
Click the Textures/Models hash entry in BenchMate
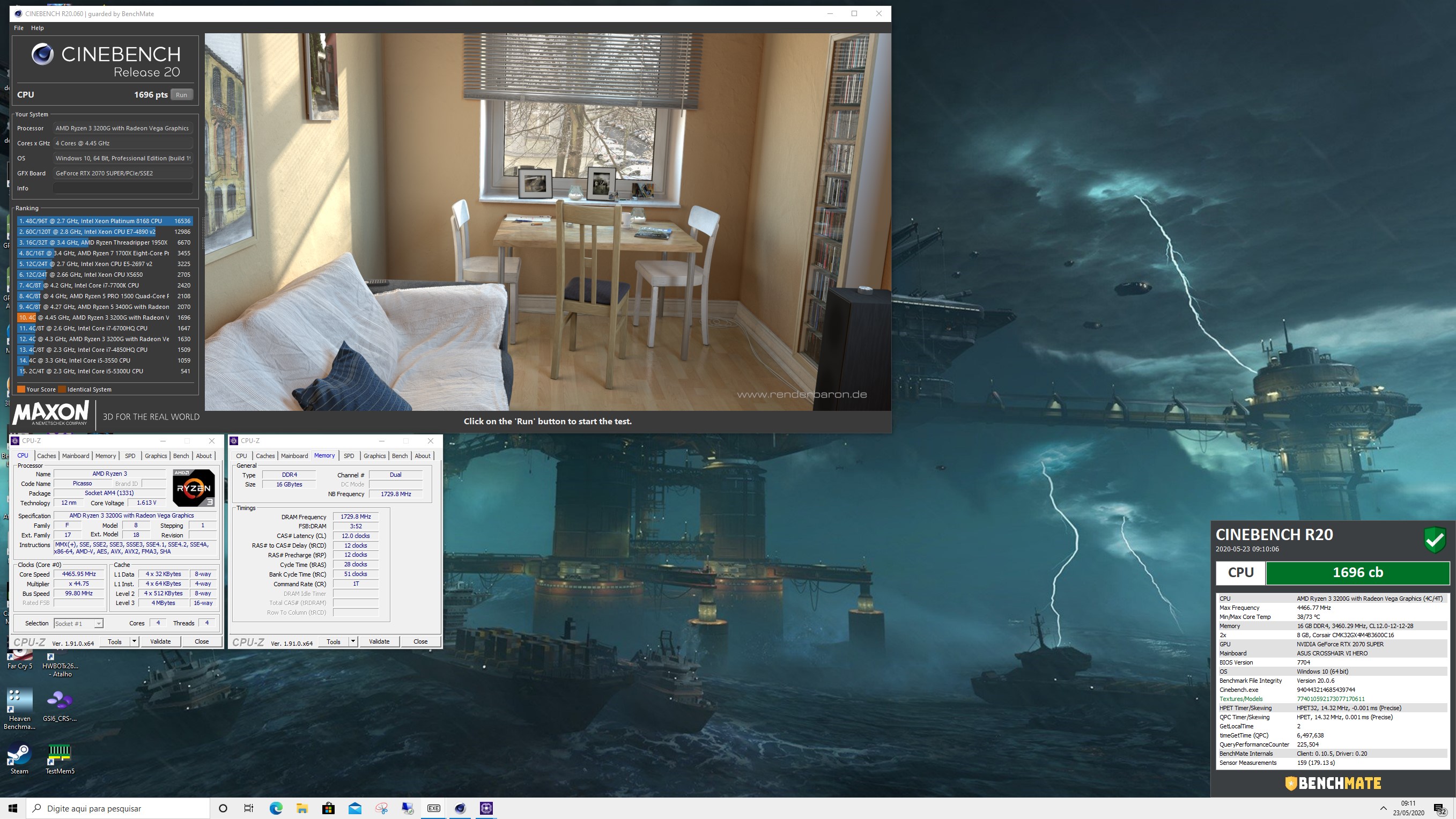pos(1331,699)
